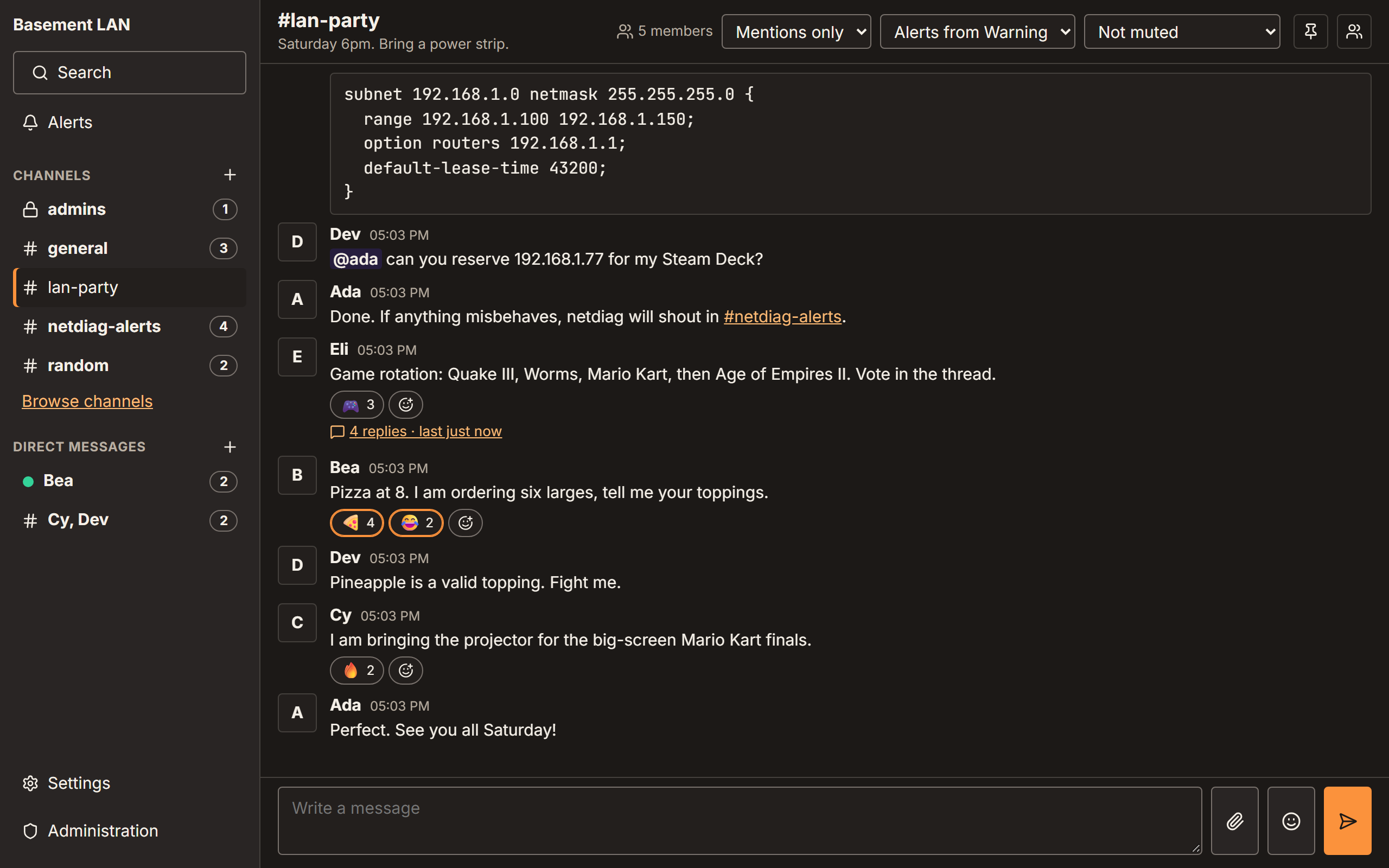Click the dhcp subnet code block
This screenshot has height=868, width=1389.
pyautogui.click(x=851, y=144)
